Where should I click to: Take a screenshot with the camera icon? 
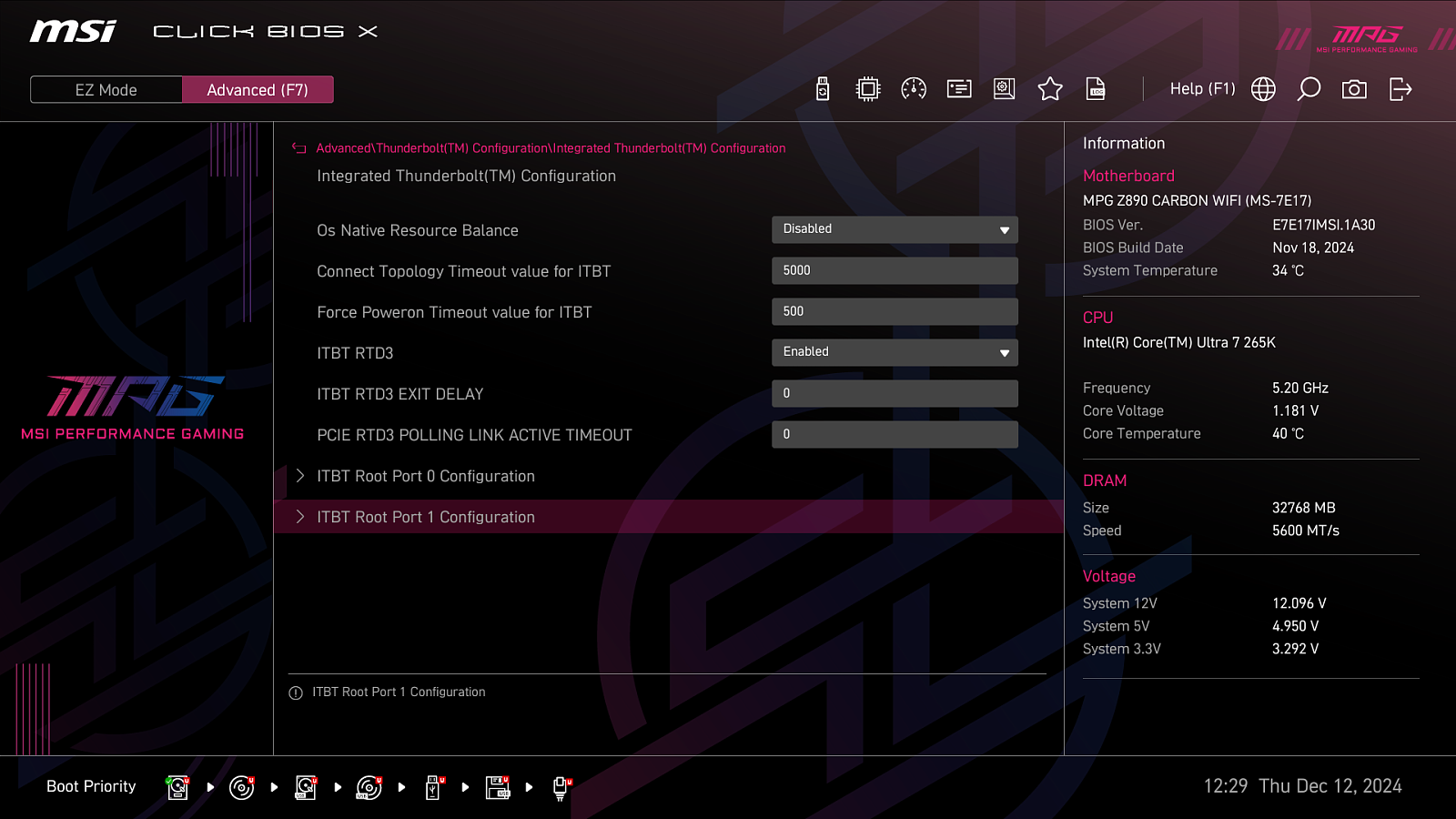coord(1354,89)
